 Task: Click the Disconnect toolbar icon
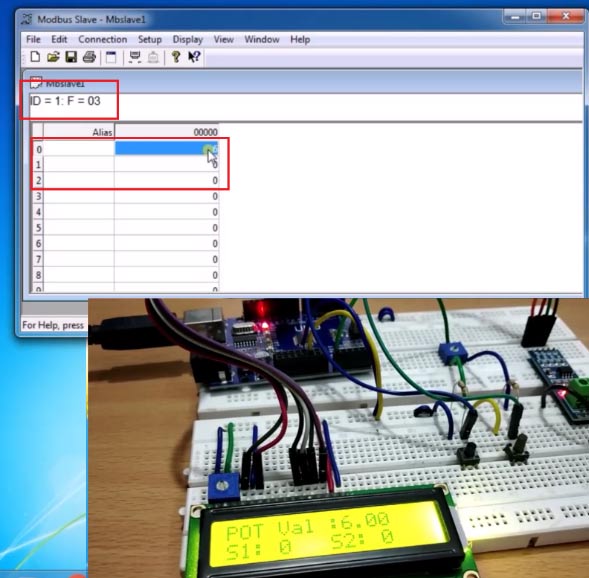point(153,57)
